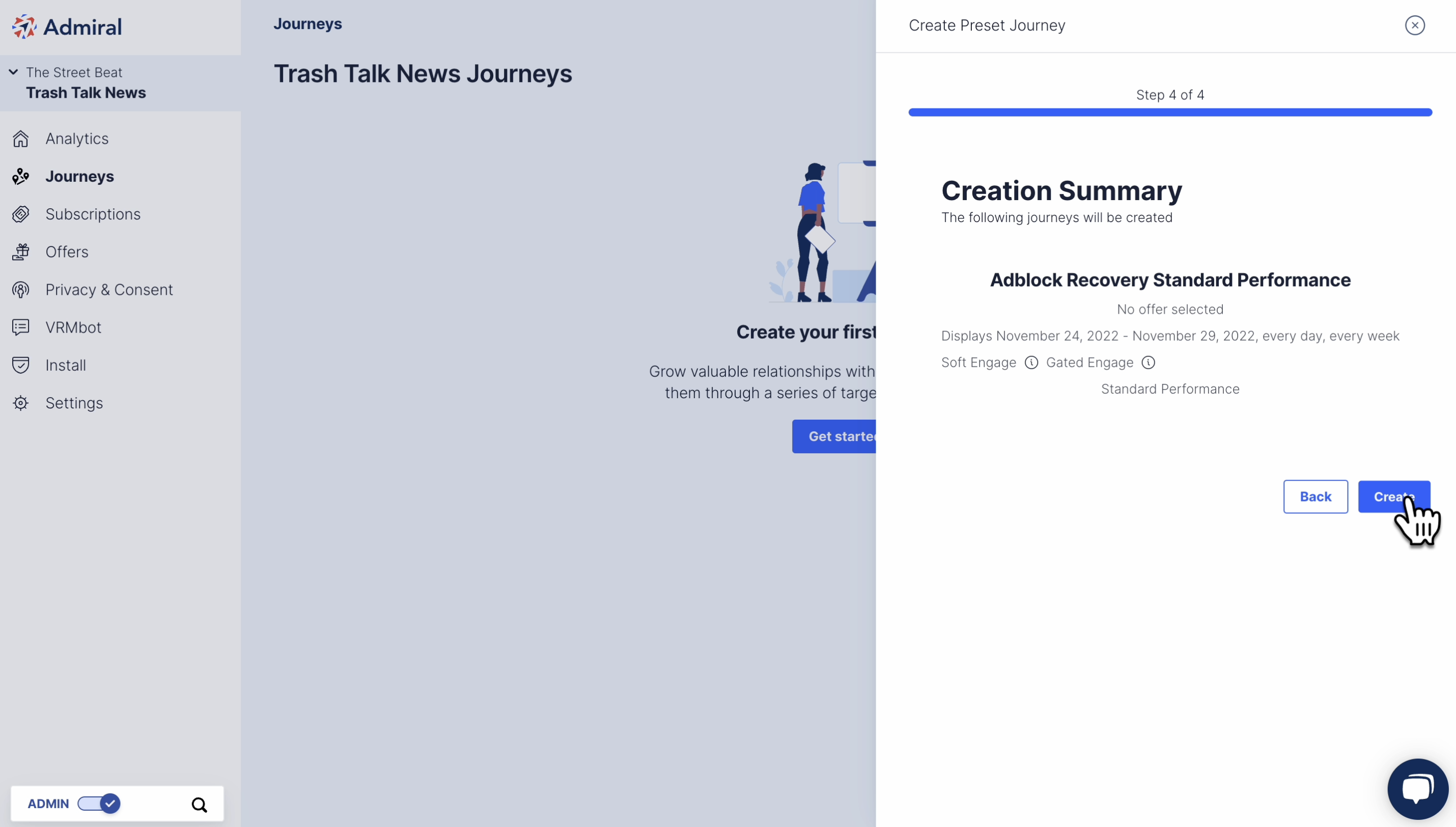The height and width of the screenshot is (827, 1456).
Task: Click the Journeys map-pin icon
Action: pyautogui.click(x=21, y=177)
